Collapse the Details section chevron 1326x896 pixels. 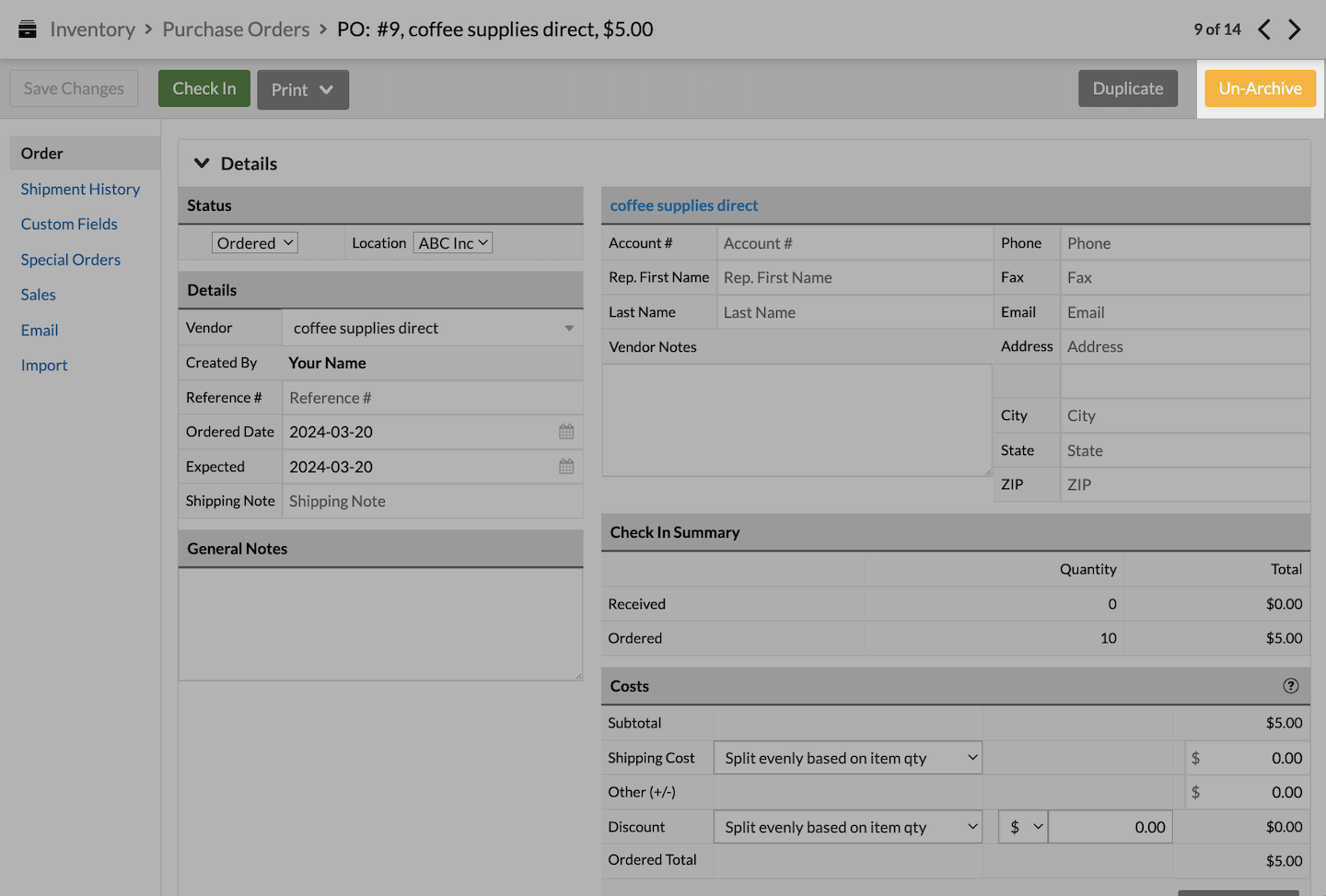tap(202, 164)
